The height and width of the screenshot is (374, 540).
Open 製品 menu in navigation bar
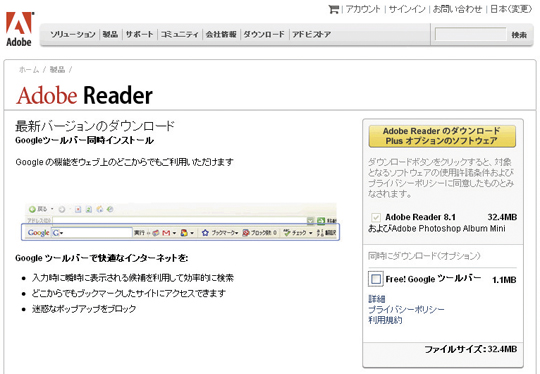tap(110, 34)
